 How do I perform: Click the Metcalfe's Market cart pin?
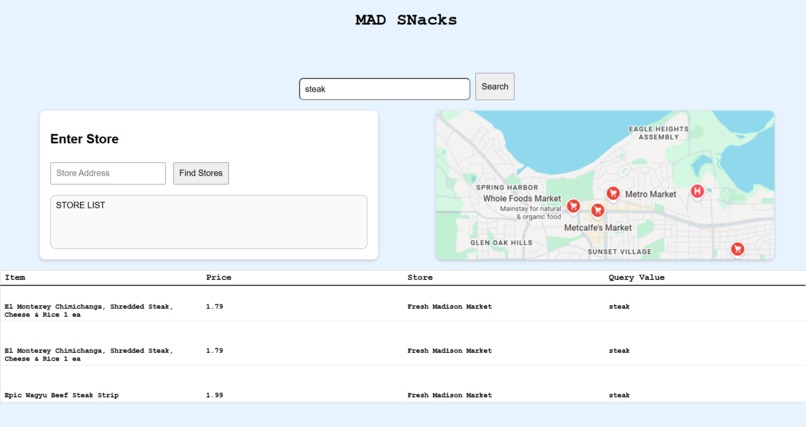point(597,210)
